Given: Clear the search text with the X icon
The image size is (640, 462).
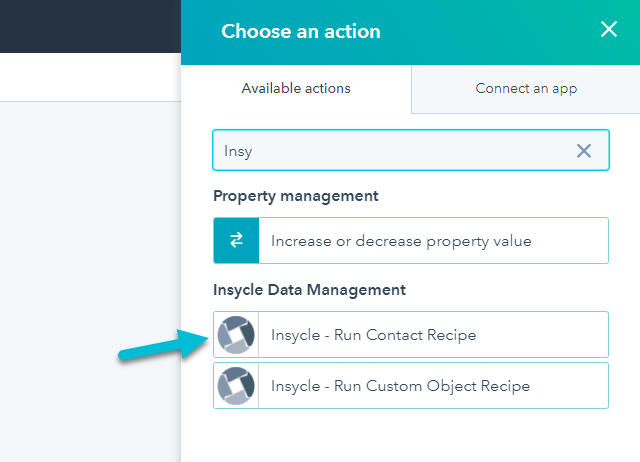Looking at the screenshot, I should tap(584, 151).
